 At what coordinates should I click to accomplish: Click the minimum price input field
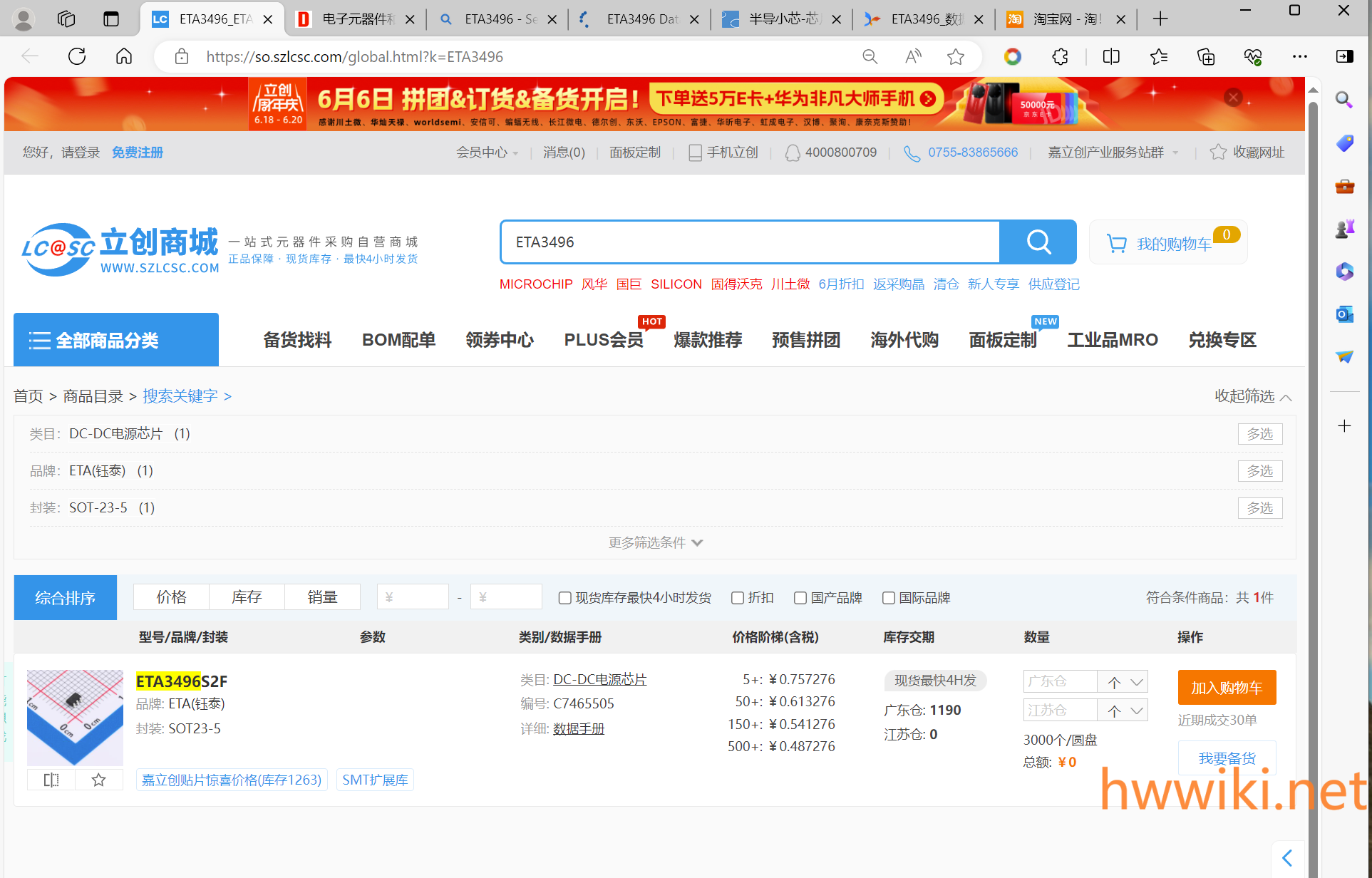pos(413,597)
